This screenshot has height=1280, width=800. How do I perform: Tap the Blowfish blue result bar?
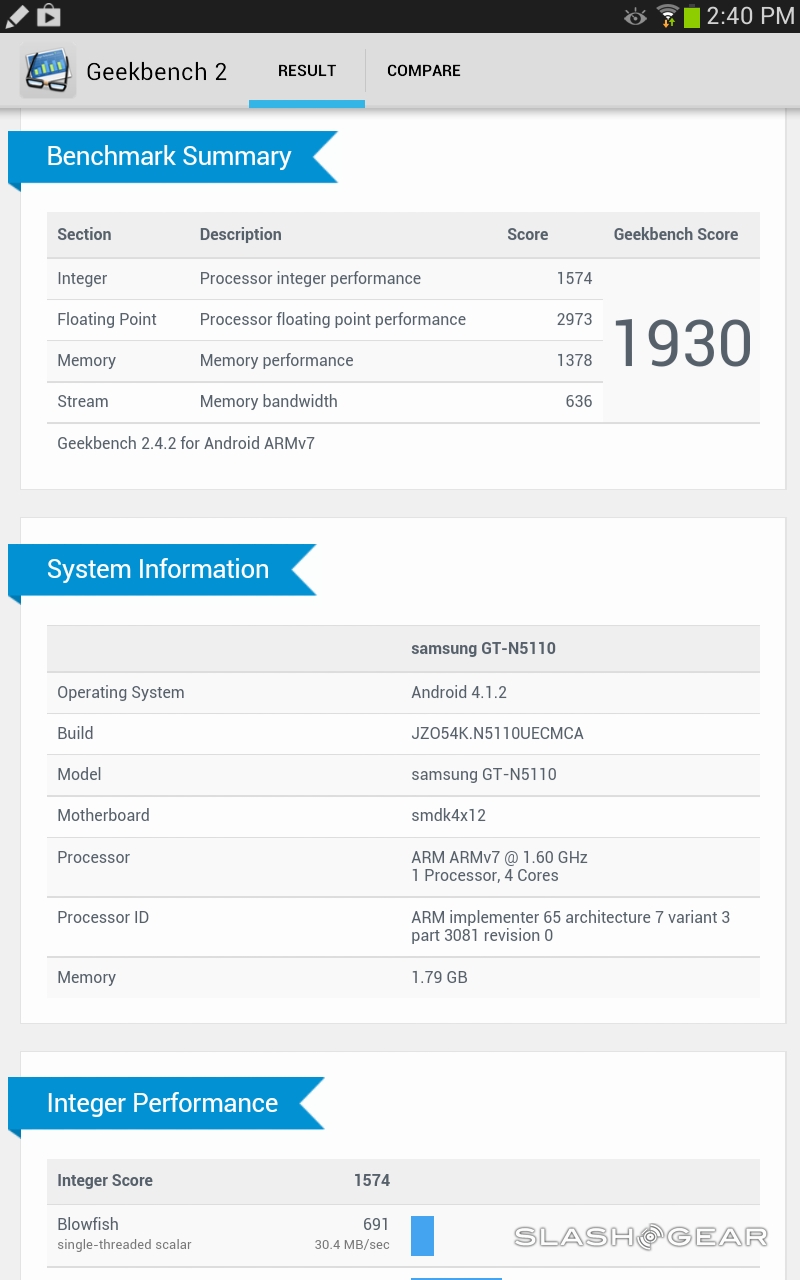point(422,1235)
